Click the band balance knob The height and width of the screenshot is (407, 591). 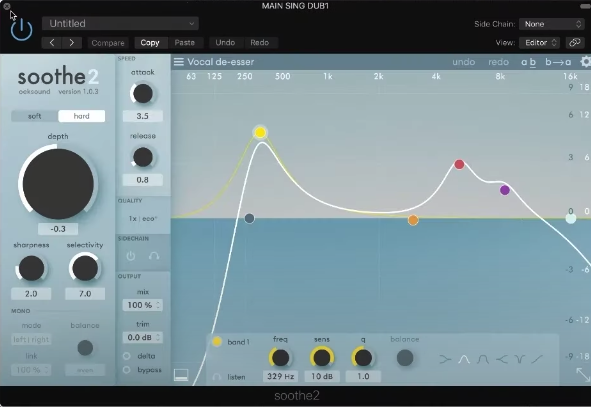point(405,358)
